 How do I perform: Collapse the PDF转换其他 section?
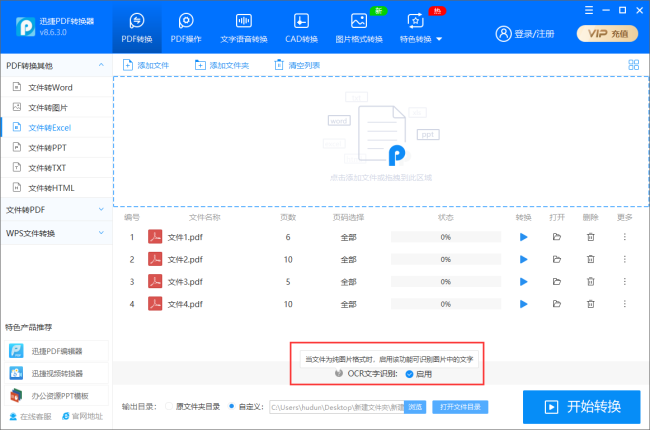(x=101, y=65)
